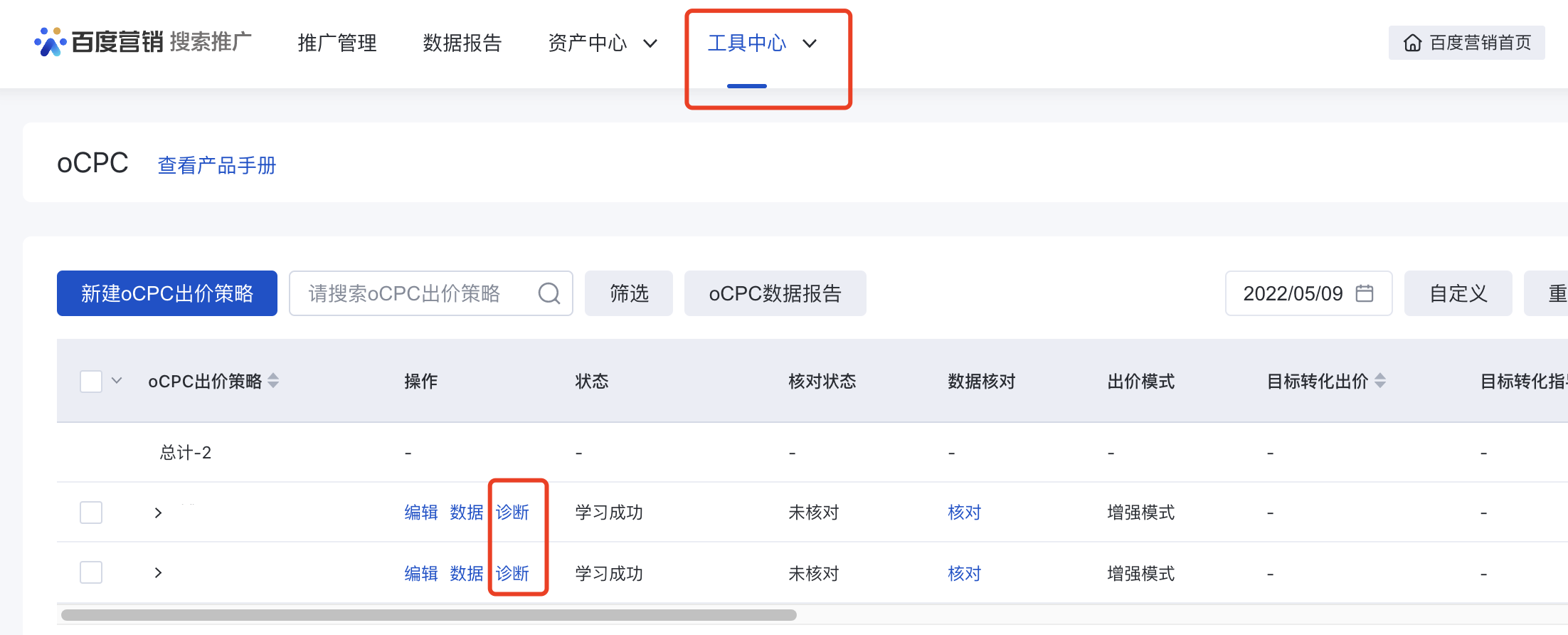
Task: Click the horizontal table scrollbar
Action: pos(428,615)
